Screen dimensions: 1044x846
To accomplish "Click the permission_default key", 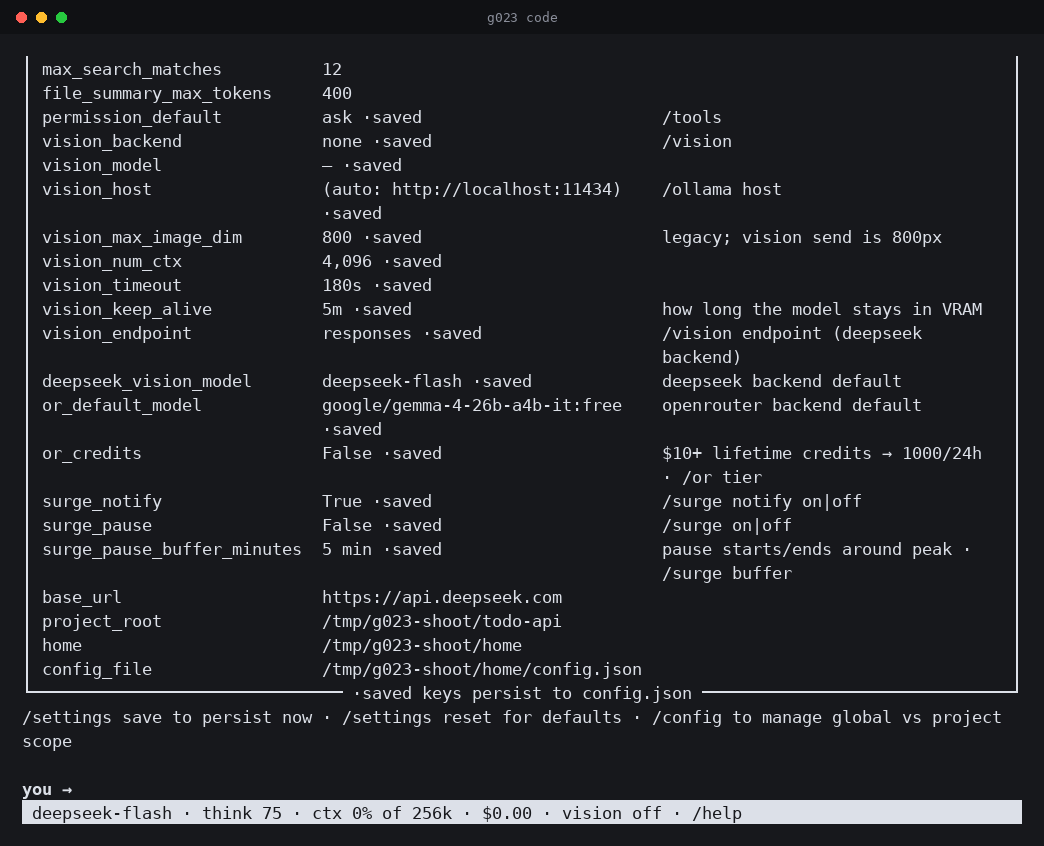I will click(132, 117).
